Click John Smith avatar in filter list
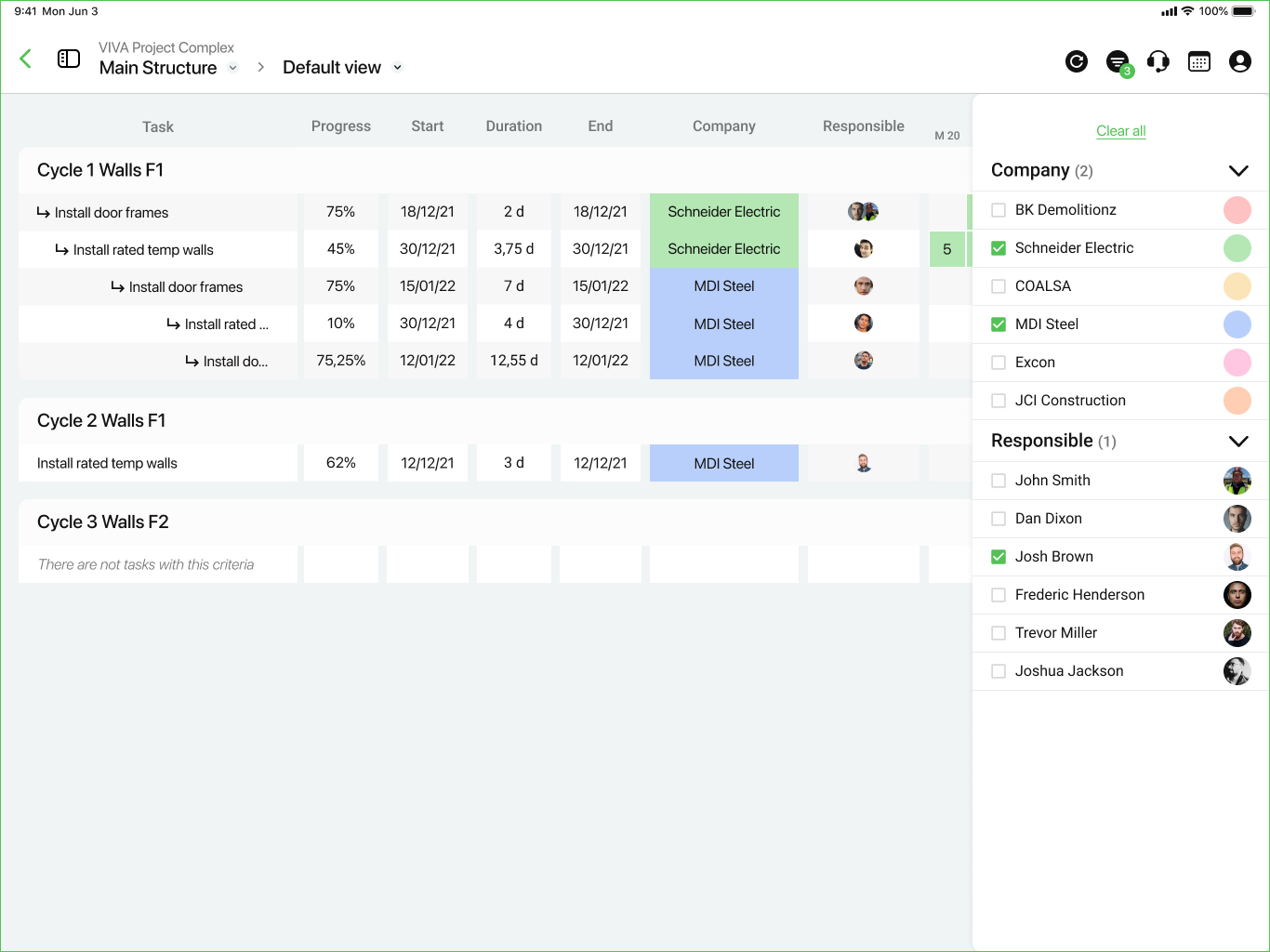Image resolution: width=1270 pixels, height=952 pixels. point(1237,481)
